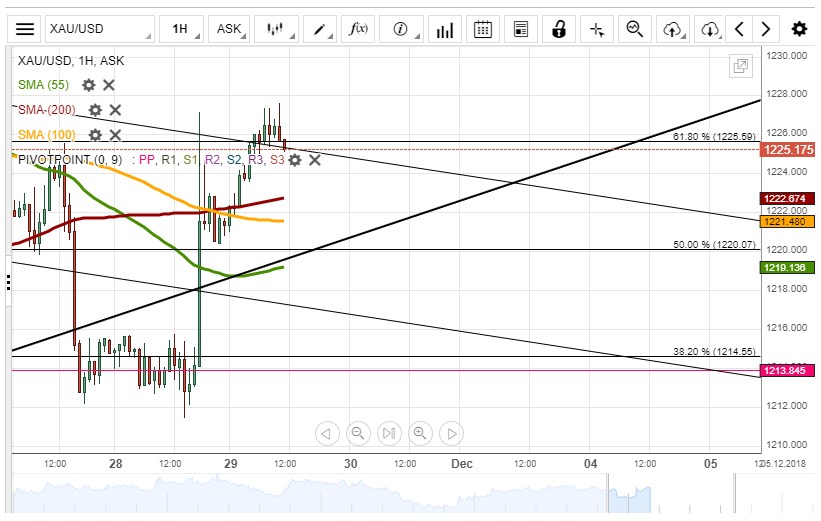This screenshot has height=521, width=821.
Task: Click the Dec date axis label
Action: click(x=462, y=463)
